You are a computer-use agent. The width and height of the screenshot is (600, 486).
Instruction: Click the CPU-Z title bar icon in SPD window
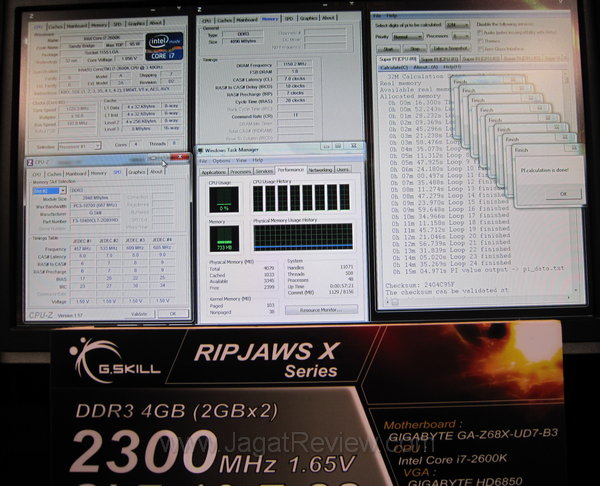(x=30, y=162)
